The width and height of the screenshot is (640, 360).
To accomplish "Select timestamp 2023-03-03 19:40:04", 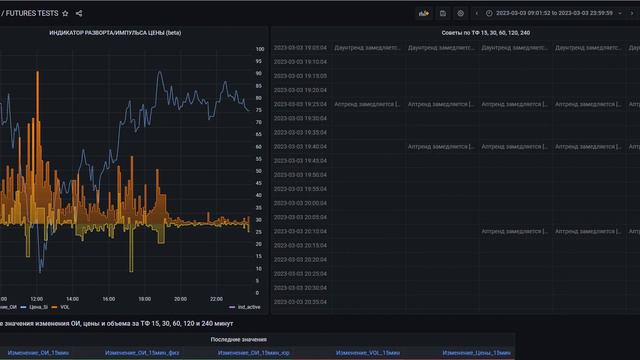I will point(300,147).
